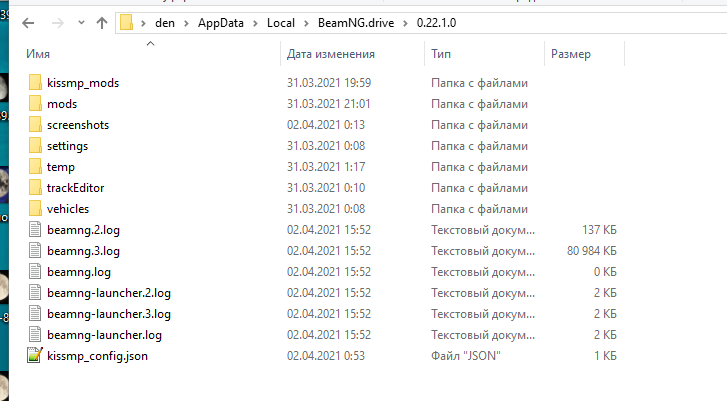This screenshot has height=401, width=727.
Task: Click 0.22.1.0 breadcrumb segment
Action: click(436, 23)
